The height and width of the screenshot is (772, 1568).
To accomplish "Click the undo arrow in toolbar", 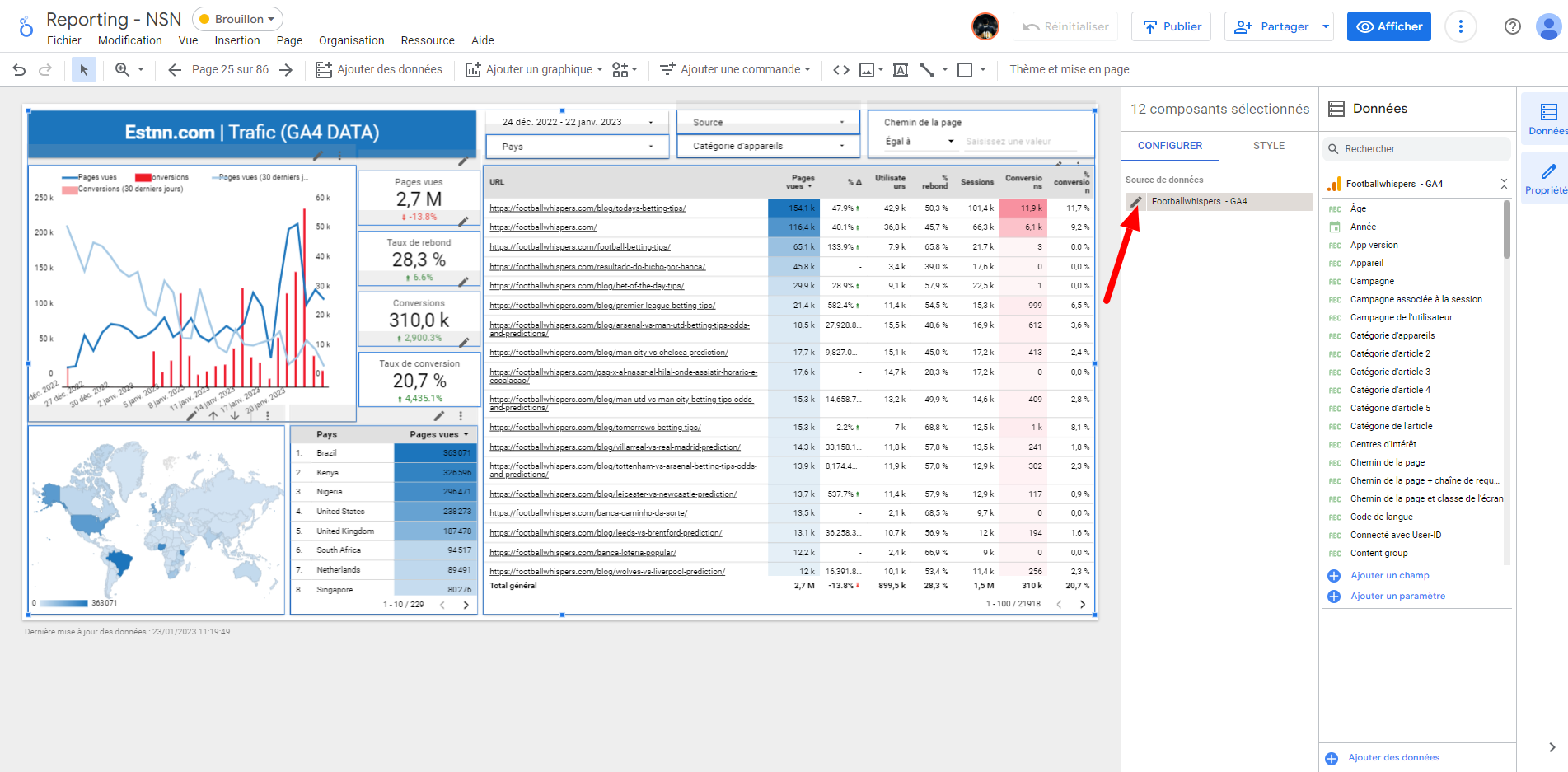I will coord(20,70).
